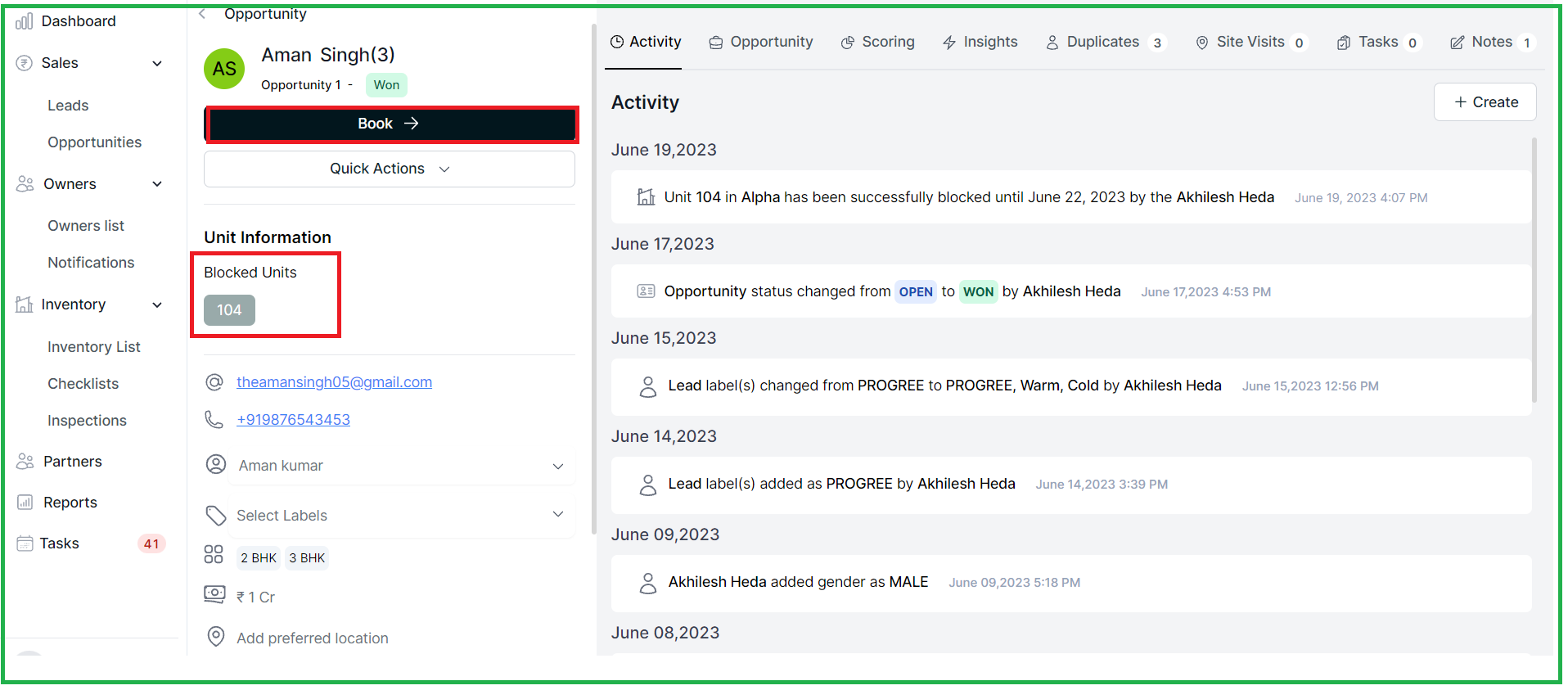The width and height of the screenshot is (1568, 690).
Task: Switch to the Insights tab
Action: [980, 43]
